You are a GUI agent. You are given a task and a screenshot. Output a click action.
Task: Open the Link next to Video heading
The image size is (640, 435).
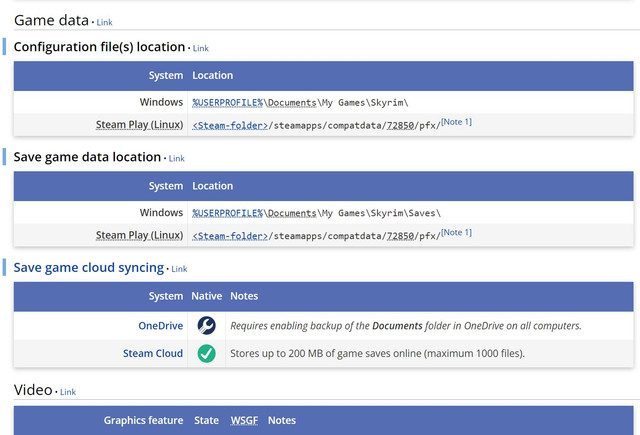[68, 392]
